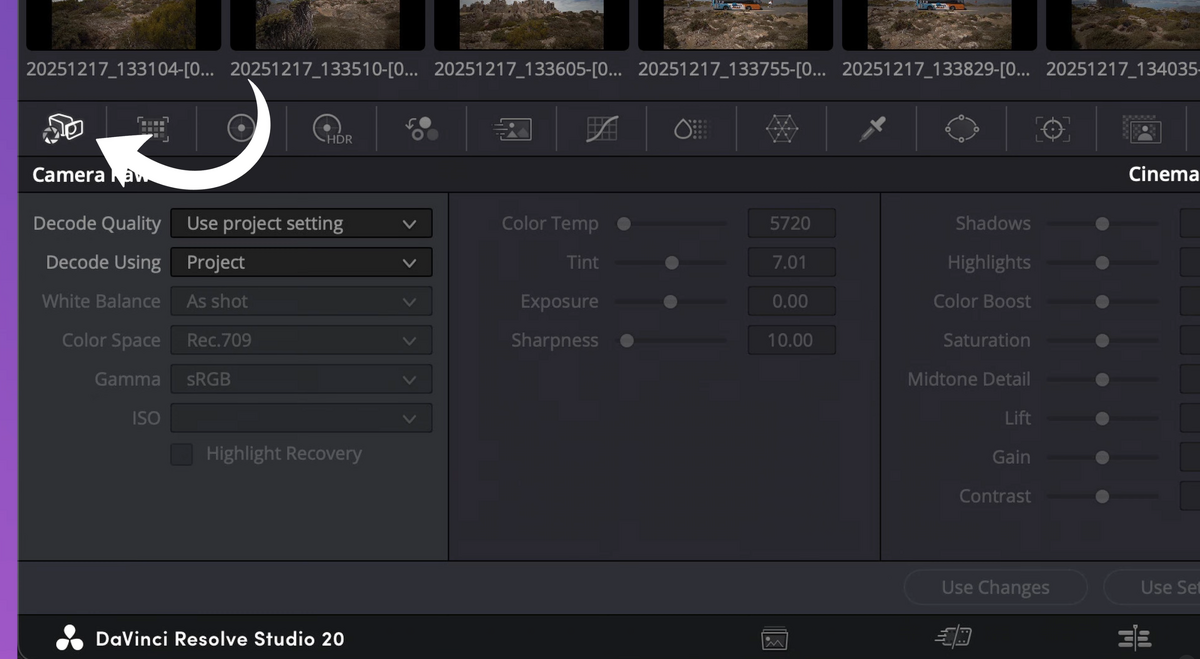Open the Tracker palette
This screenshot has width=1200, height=659.
click(x=1051, y=128)
